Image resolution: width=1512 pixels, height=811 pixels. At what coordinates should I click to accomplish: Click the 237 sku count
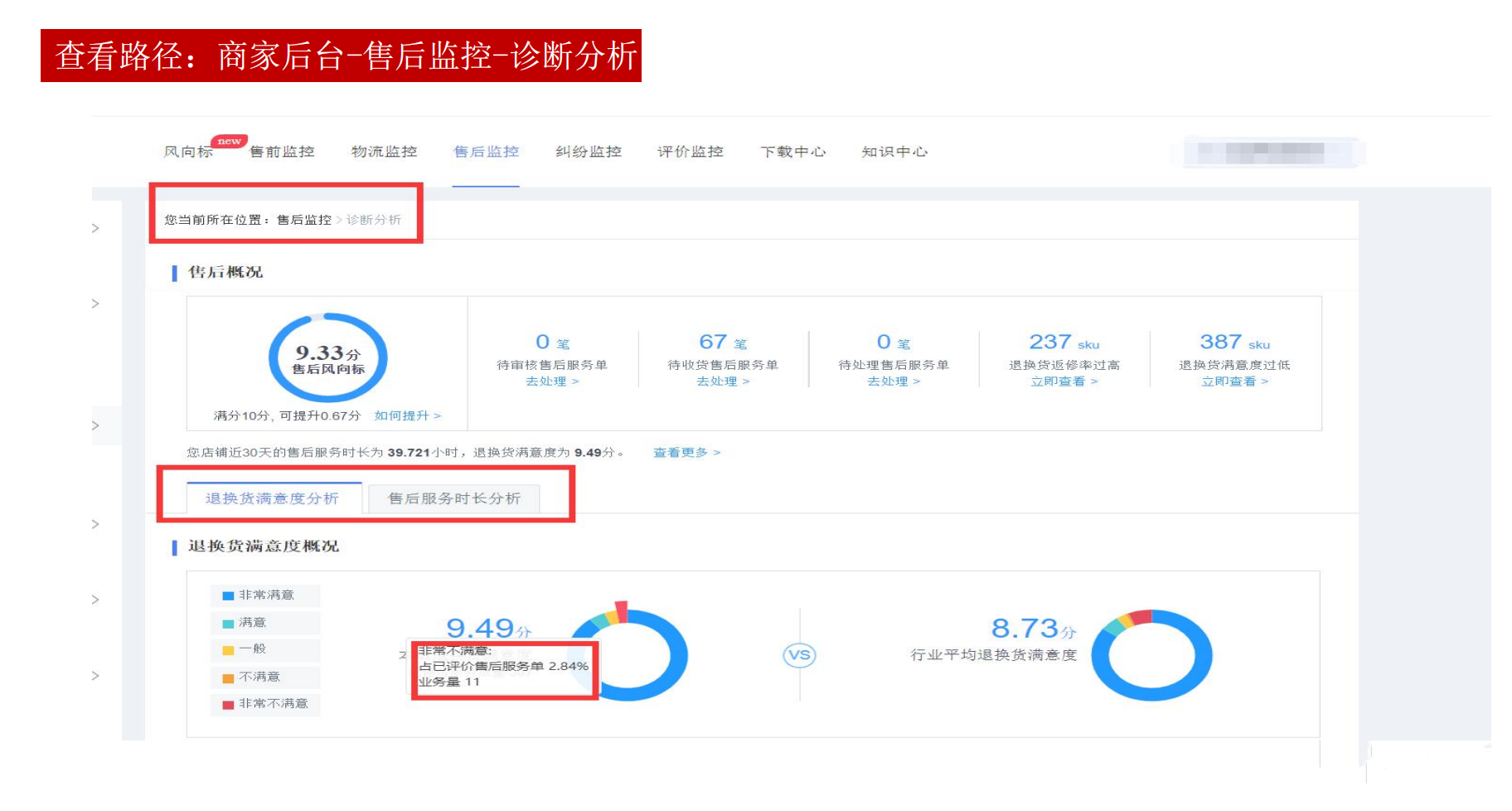coord(1064,342)
